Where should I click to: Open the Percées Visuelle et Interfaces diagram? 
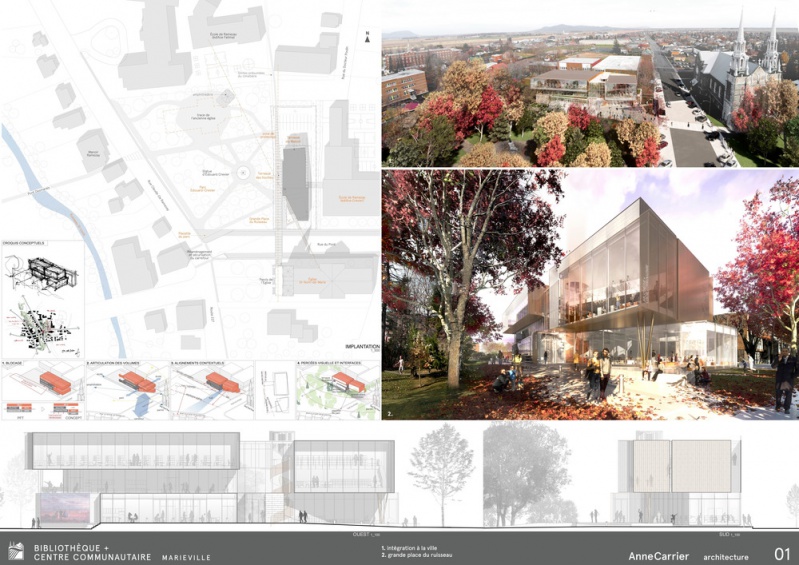tap(337, 389)
